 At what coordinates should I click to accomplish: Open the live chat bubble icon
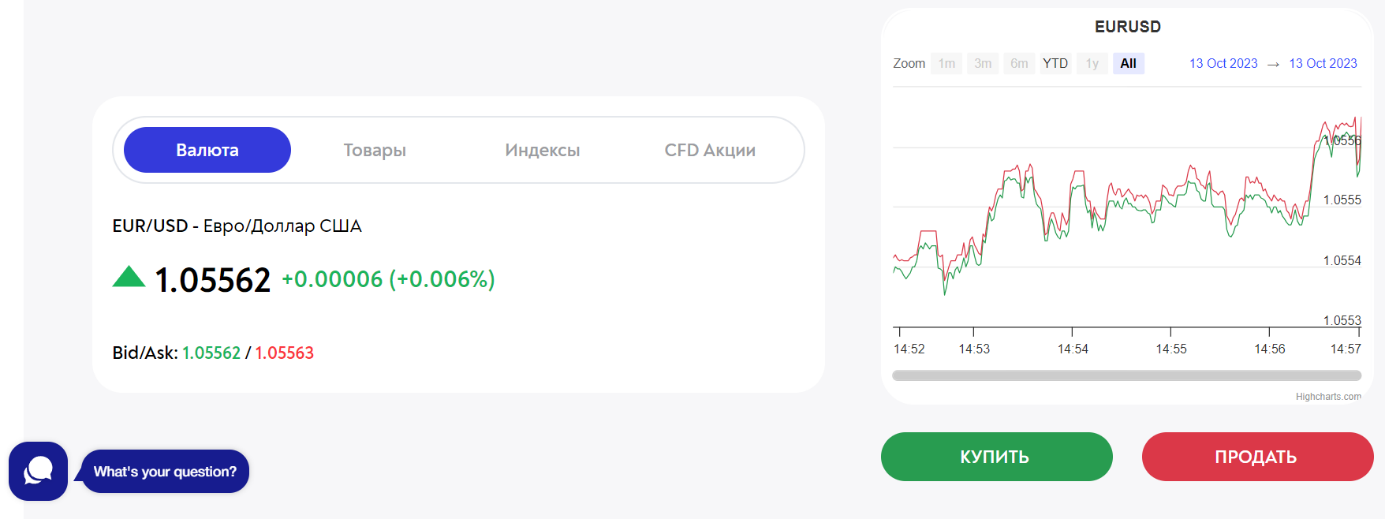click(x=38, y=471)
